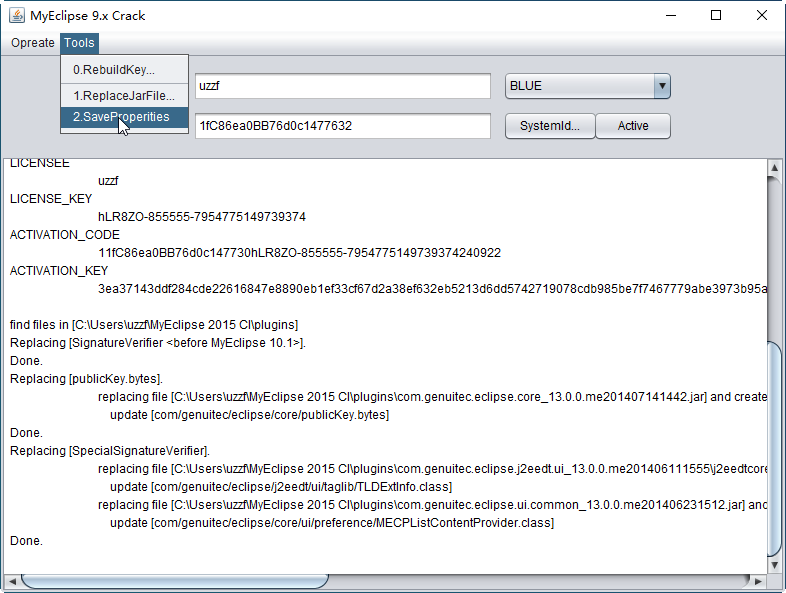786x593 pixels.
Task: Click the arrow button on the BLUE dropdown
Action: point(661,86)
